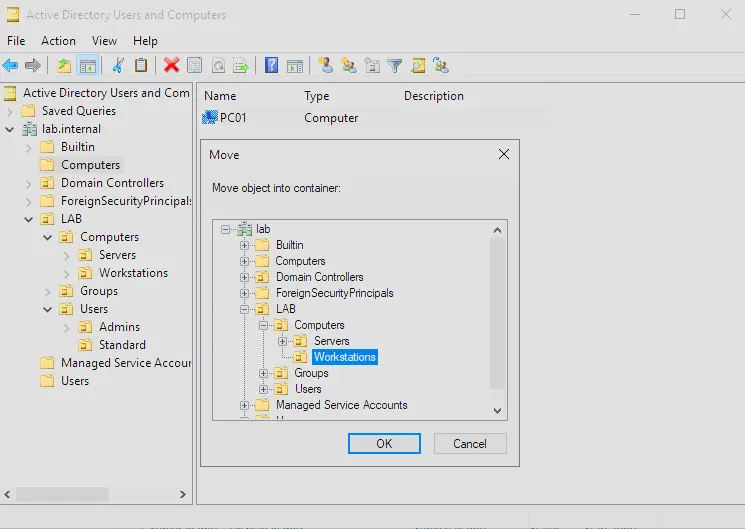Click the Forward arrow in toolbar
The width and height of the screenshot is (745, 529).
coord(33,65)
